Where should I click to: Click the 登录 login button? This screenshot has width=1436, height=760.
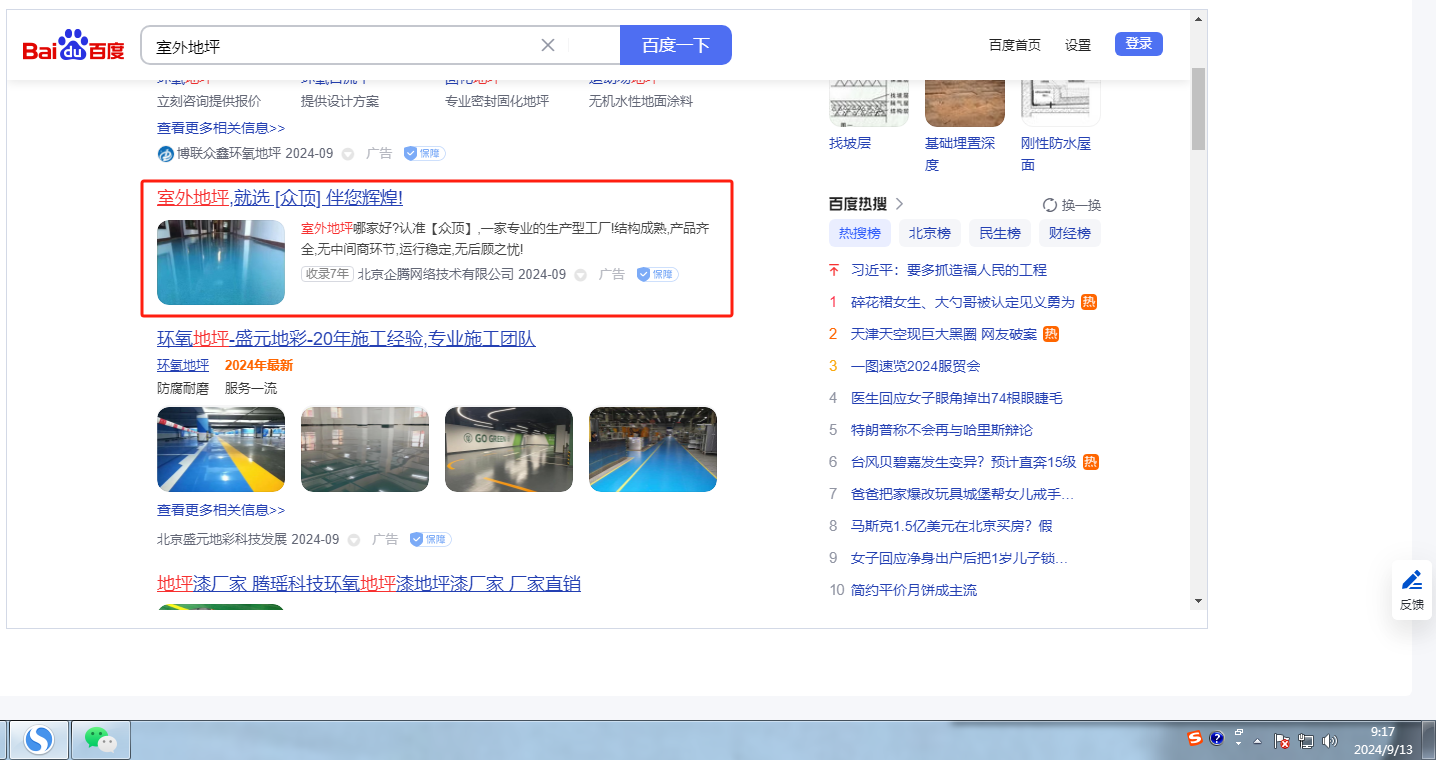[x=1139, y=44]
